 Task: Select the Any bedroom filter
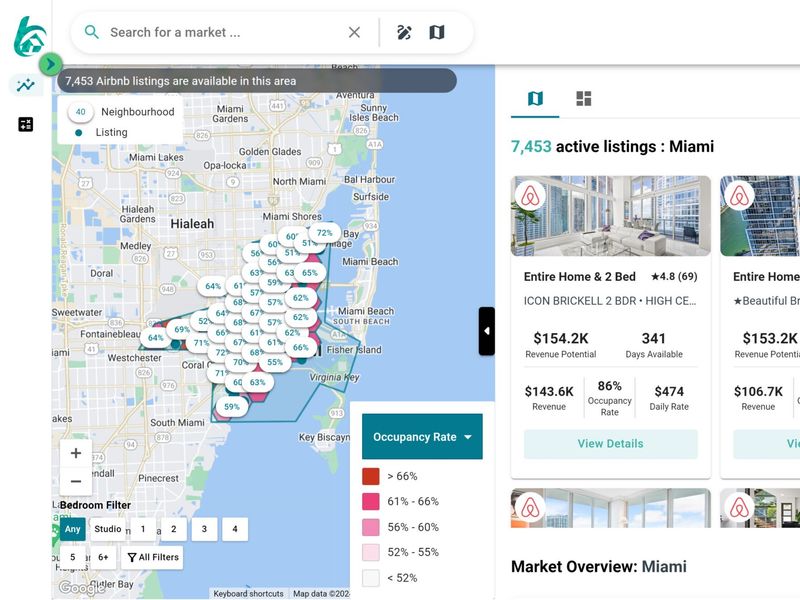click(x=72, y=529)
